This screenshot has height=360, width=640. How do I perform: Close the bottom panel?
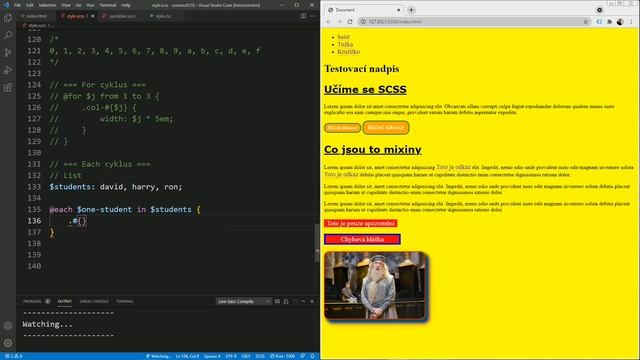312,301
